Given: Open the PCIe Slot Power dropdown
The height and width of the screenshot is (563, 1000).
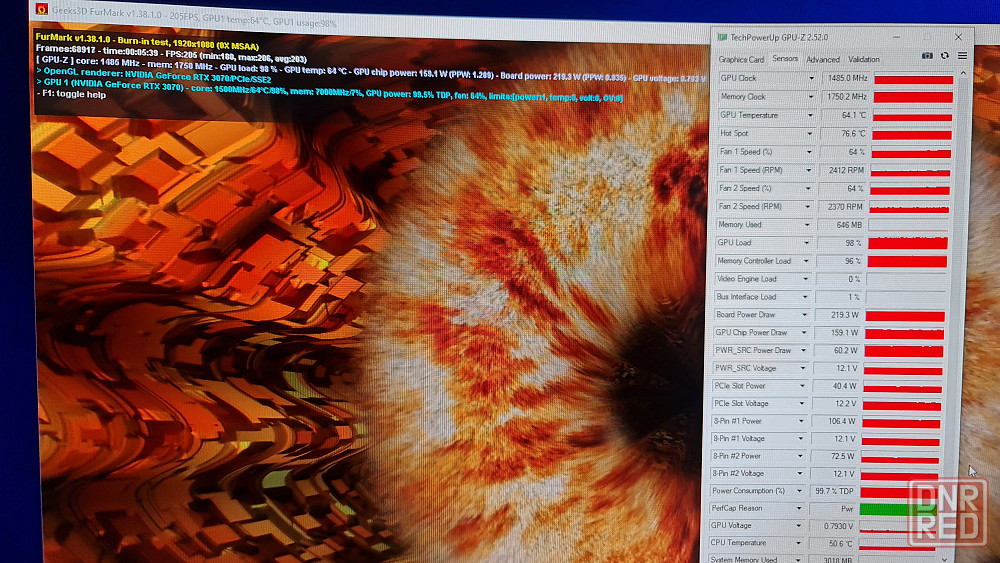Looking at the screenshot, I should pos(802,386).
